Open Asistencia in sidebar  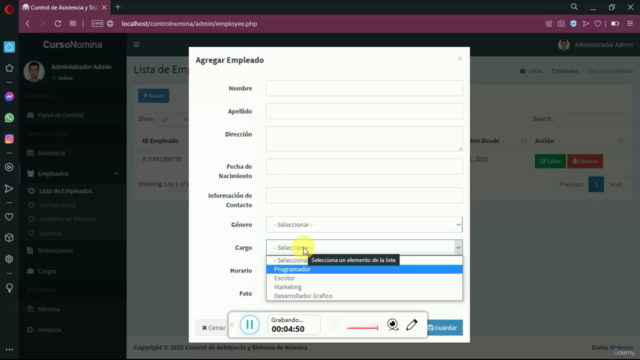pos(51,153)
